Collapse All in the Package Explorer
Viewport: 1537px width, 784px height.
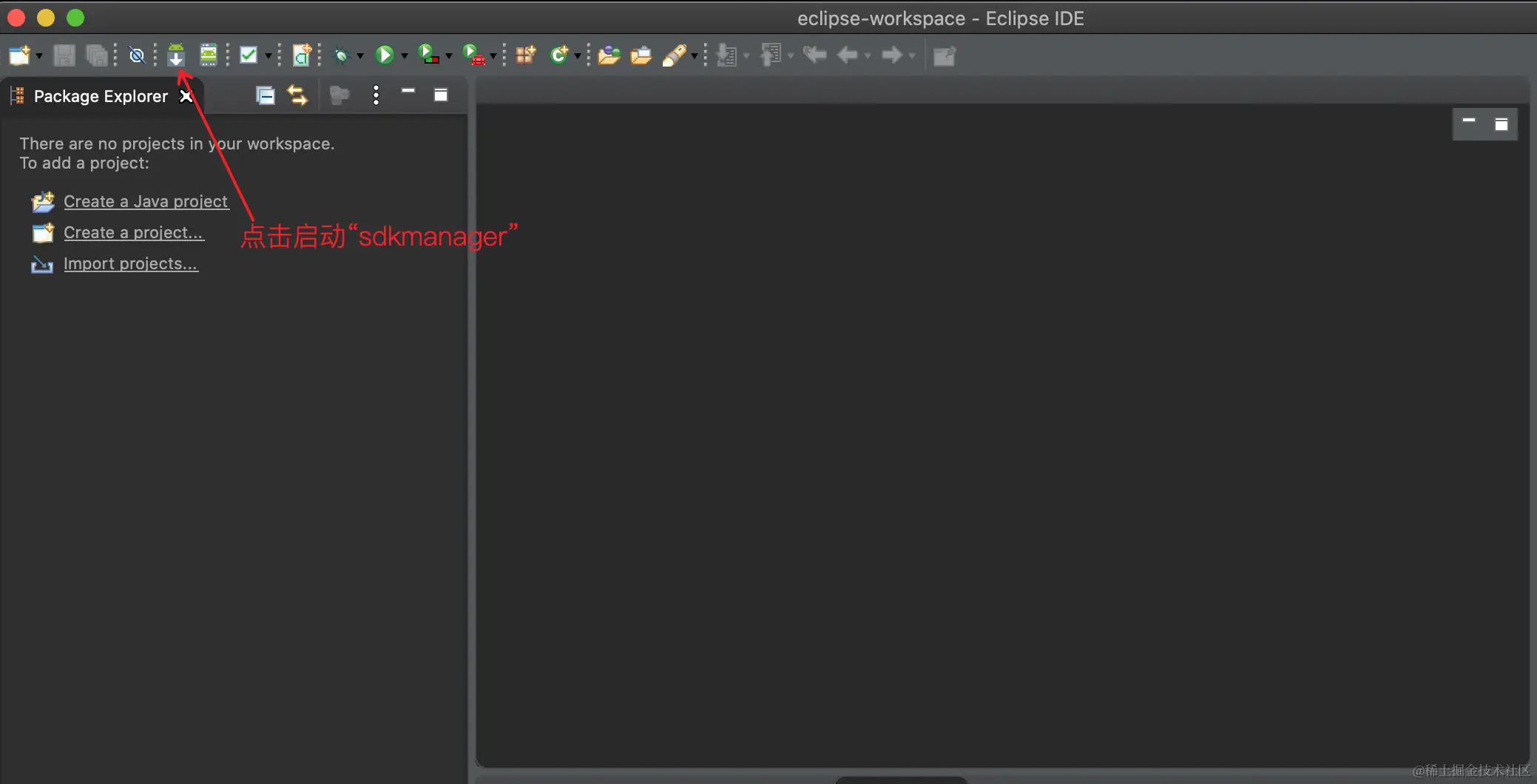[x=264, y=95]
